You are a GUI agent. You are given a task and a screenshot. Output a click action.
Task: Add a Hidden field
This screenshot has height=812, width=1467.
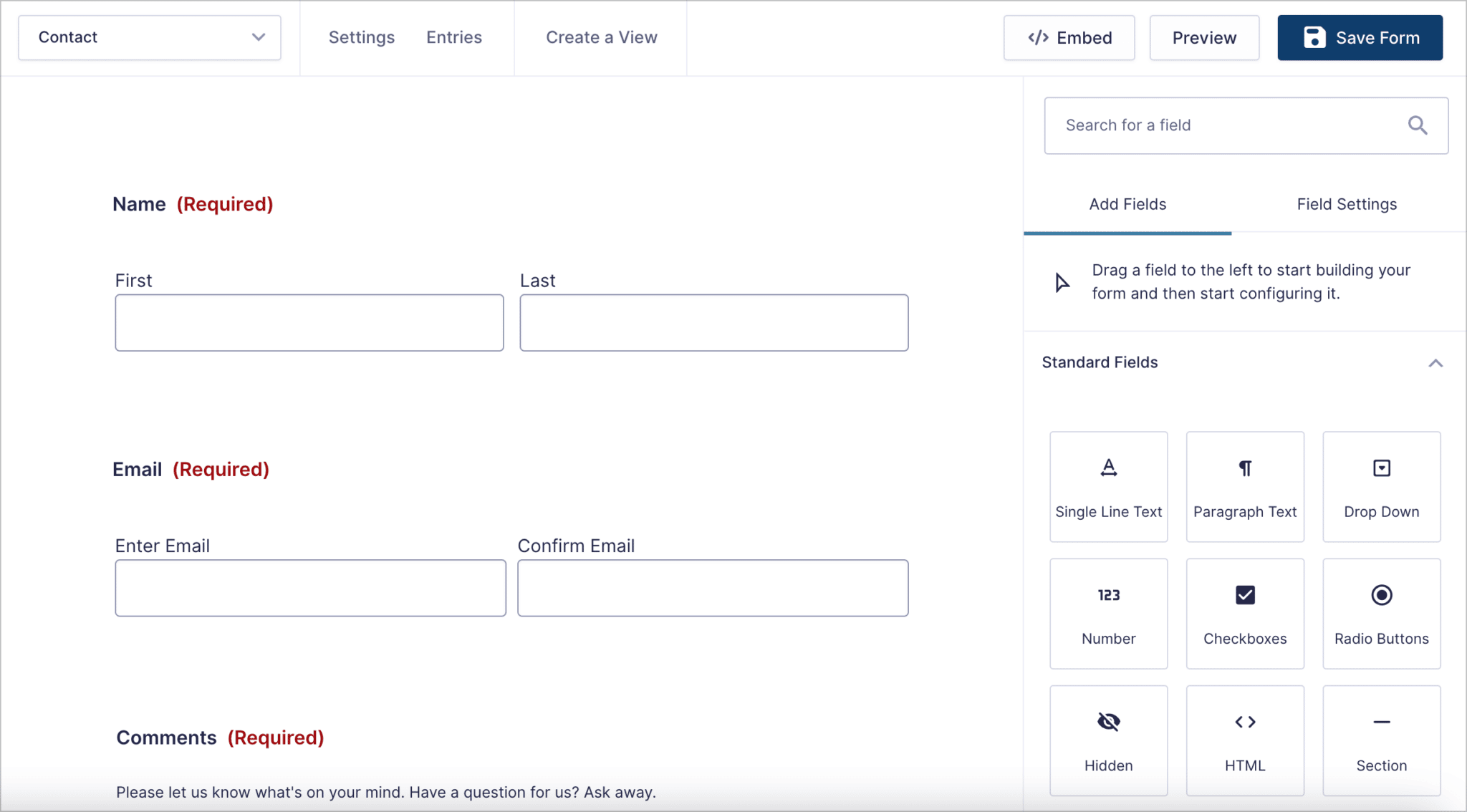[1107, 740]
